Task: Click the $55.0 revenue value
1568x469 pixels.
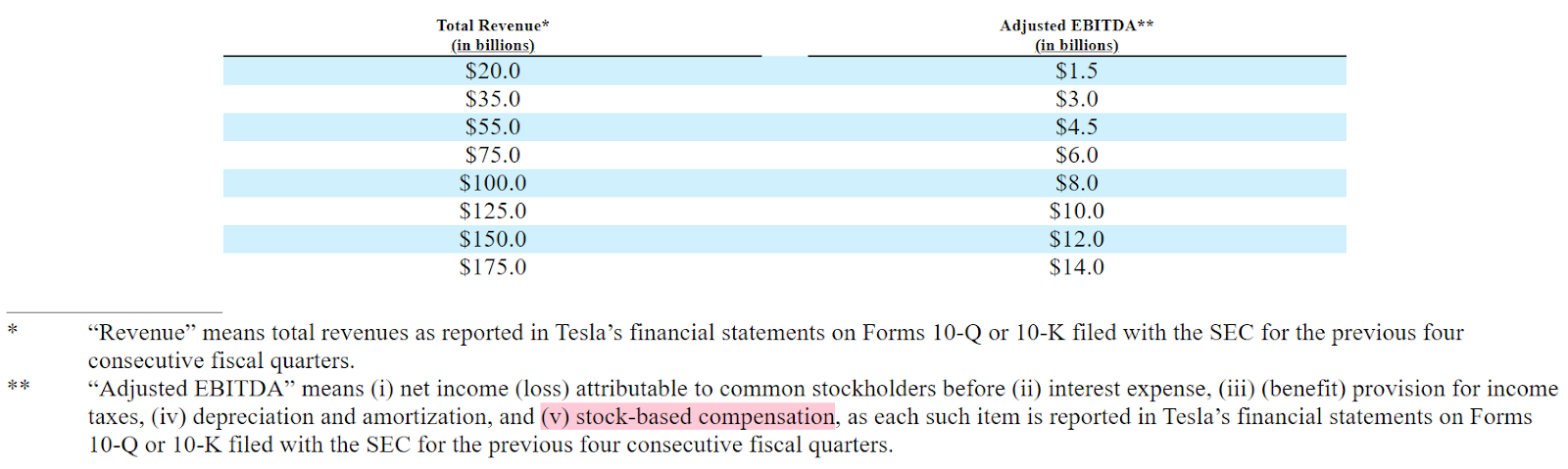Action: (492, 127)
